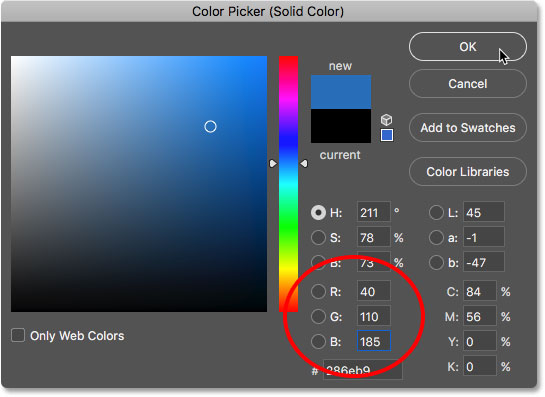
Task: Confirm the color with the OK button
Action: pos(467,47)
